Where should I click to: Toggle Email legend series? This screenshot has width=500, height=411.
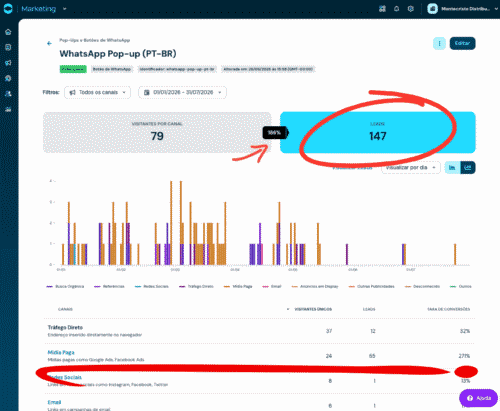[x=272, y=286]
